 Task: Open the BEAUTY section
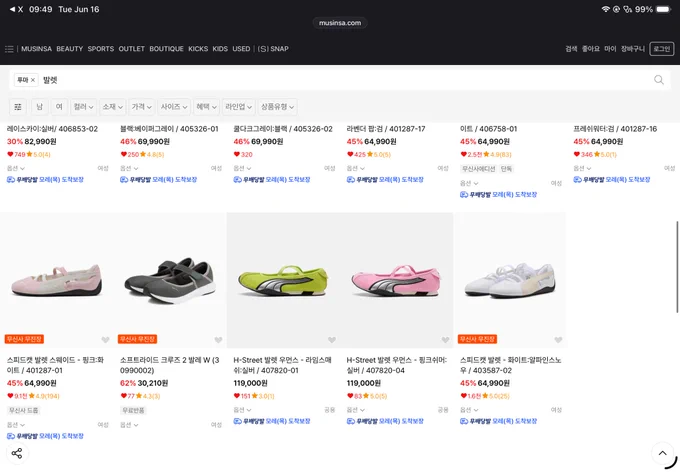pos(69,49)
